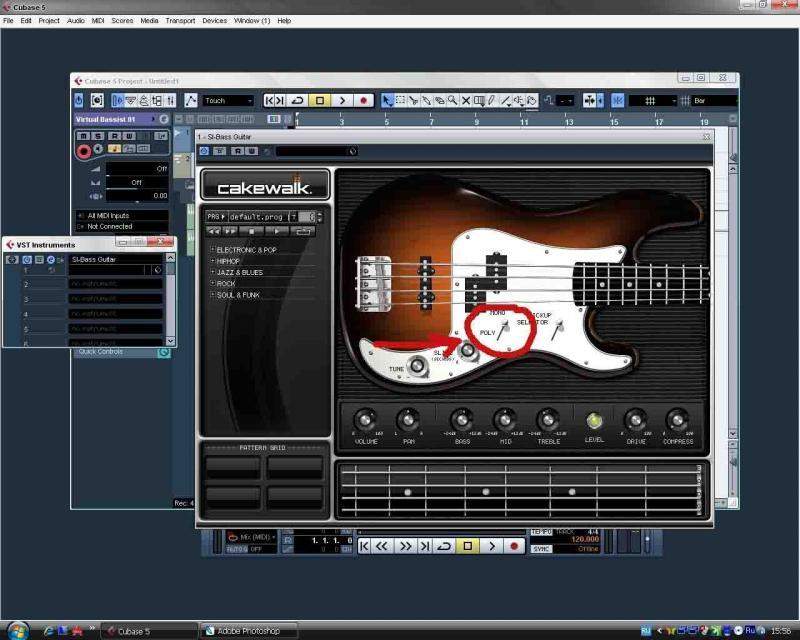Open the Touch automation mode dropdown
800x640 pixels.
click(x=228, y=101)
